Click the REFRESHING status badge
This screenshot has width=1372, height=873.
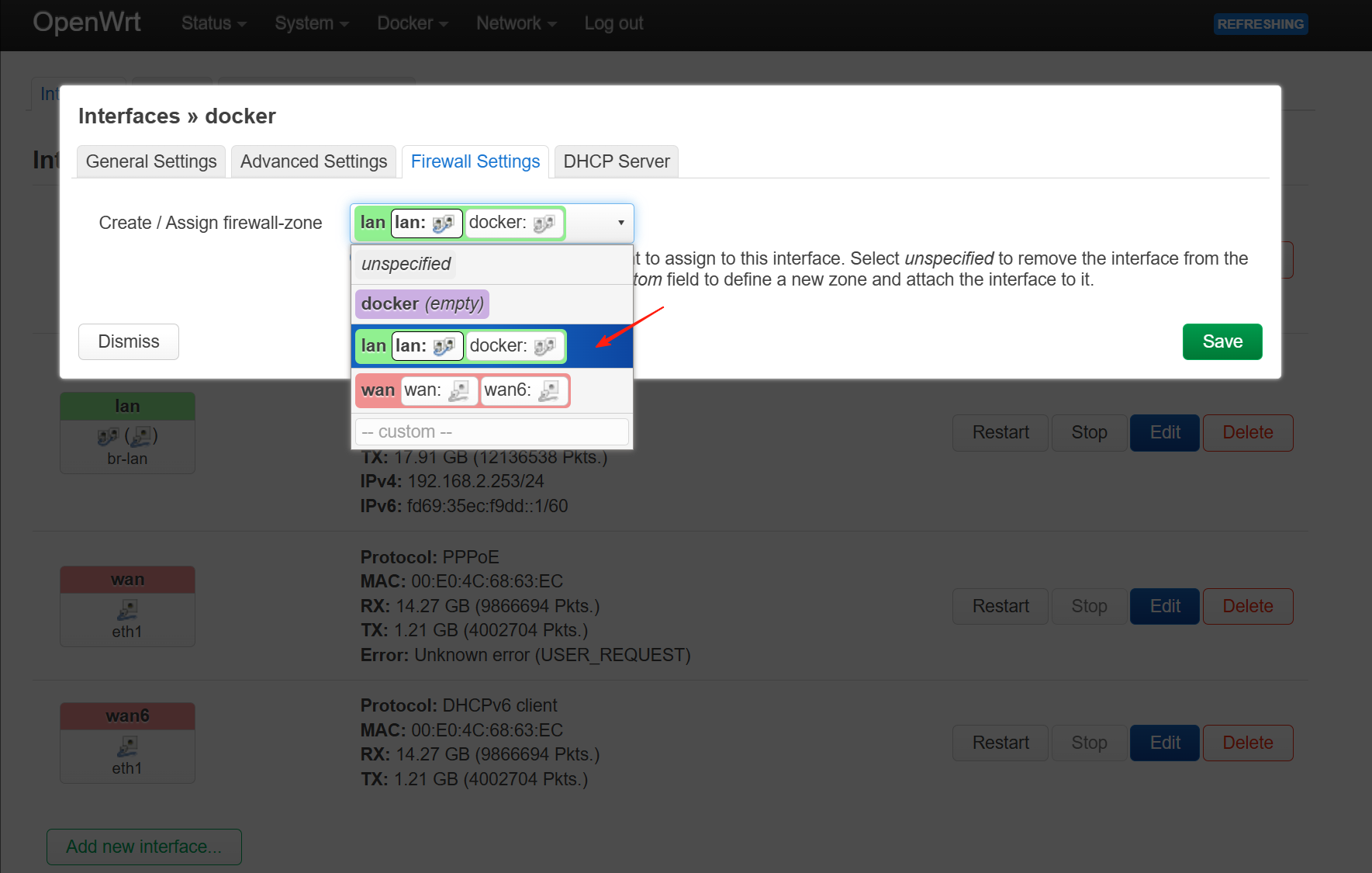click(x=1260, y=24)
